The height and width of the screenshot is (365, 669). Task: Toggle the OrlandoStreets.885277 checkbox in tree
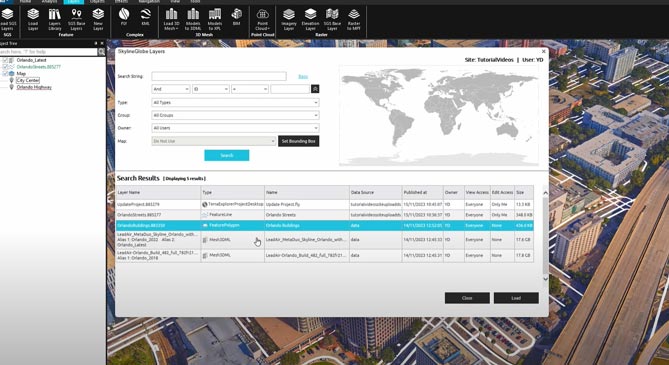pyautogui.click(x=5, y=67)
